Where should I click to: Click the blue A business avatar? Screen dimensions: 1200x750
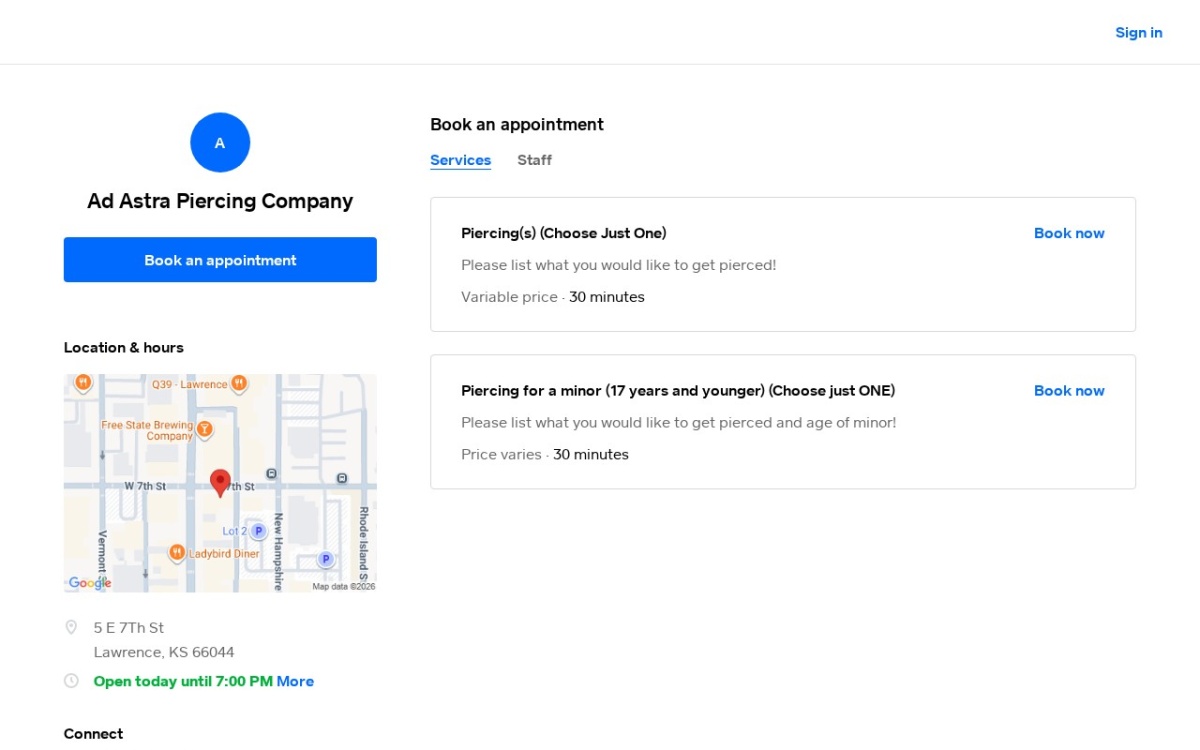tap(220, 143)
